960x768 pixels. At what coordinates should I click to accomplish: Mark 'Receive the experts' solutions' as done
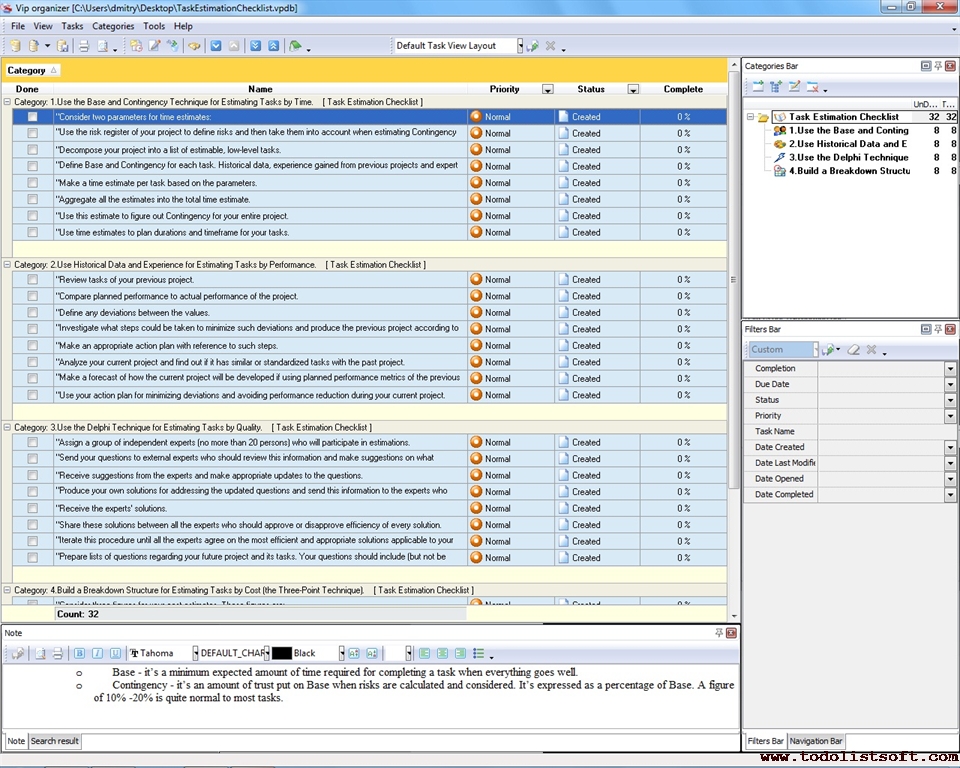(x=33, y=508)
